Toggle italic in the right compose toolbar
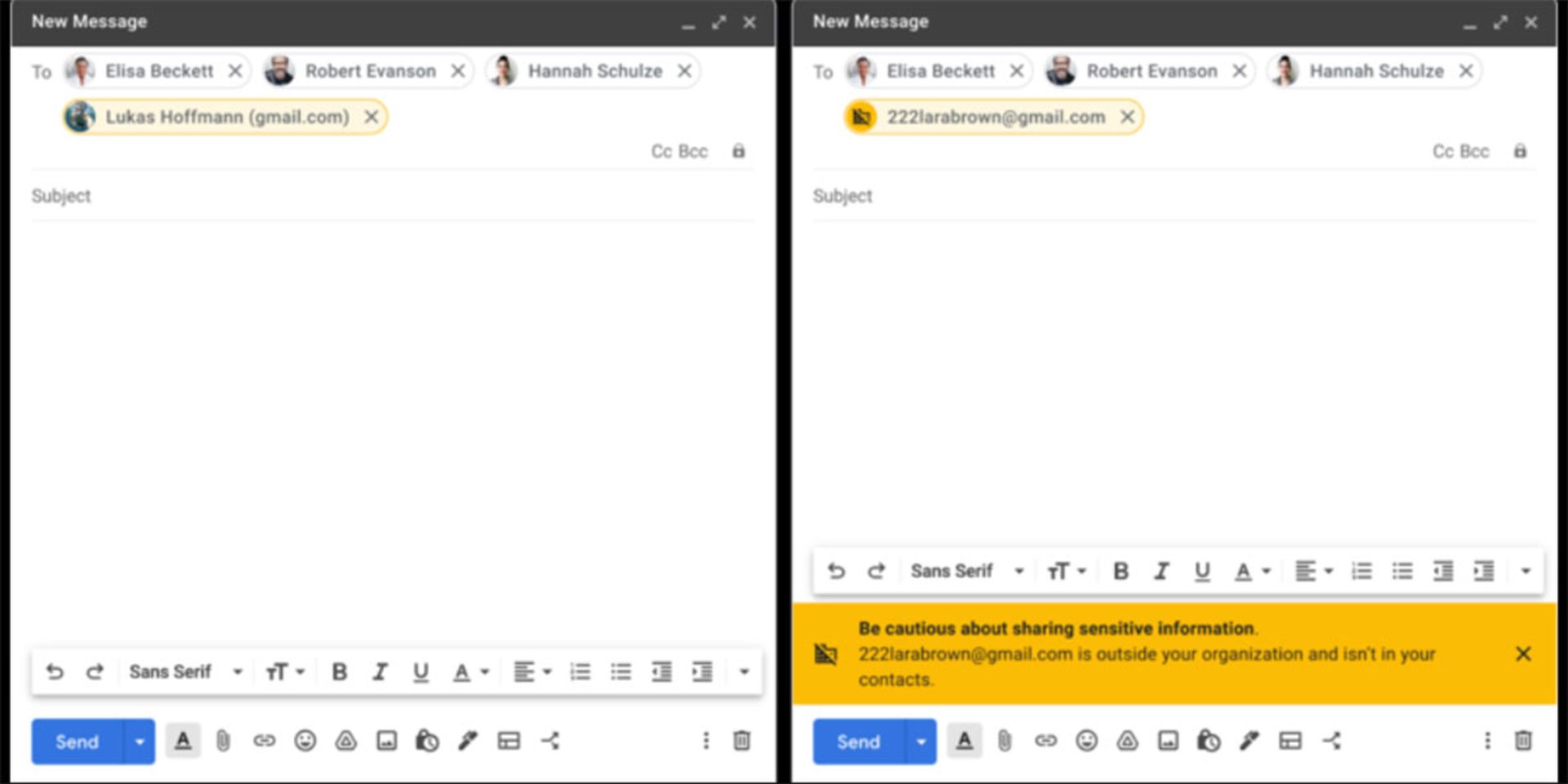Image resolution: width=1568 pixels, height=784 pixels. 1161,572
